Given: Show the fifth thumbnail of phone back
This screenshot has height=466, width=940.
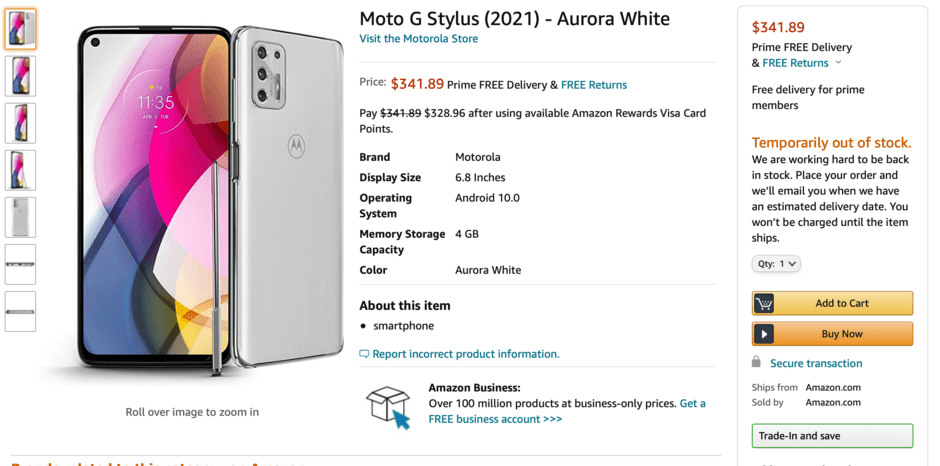Looking at the screenshot, I should (x=20, y=217).
